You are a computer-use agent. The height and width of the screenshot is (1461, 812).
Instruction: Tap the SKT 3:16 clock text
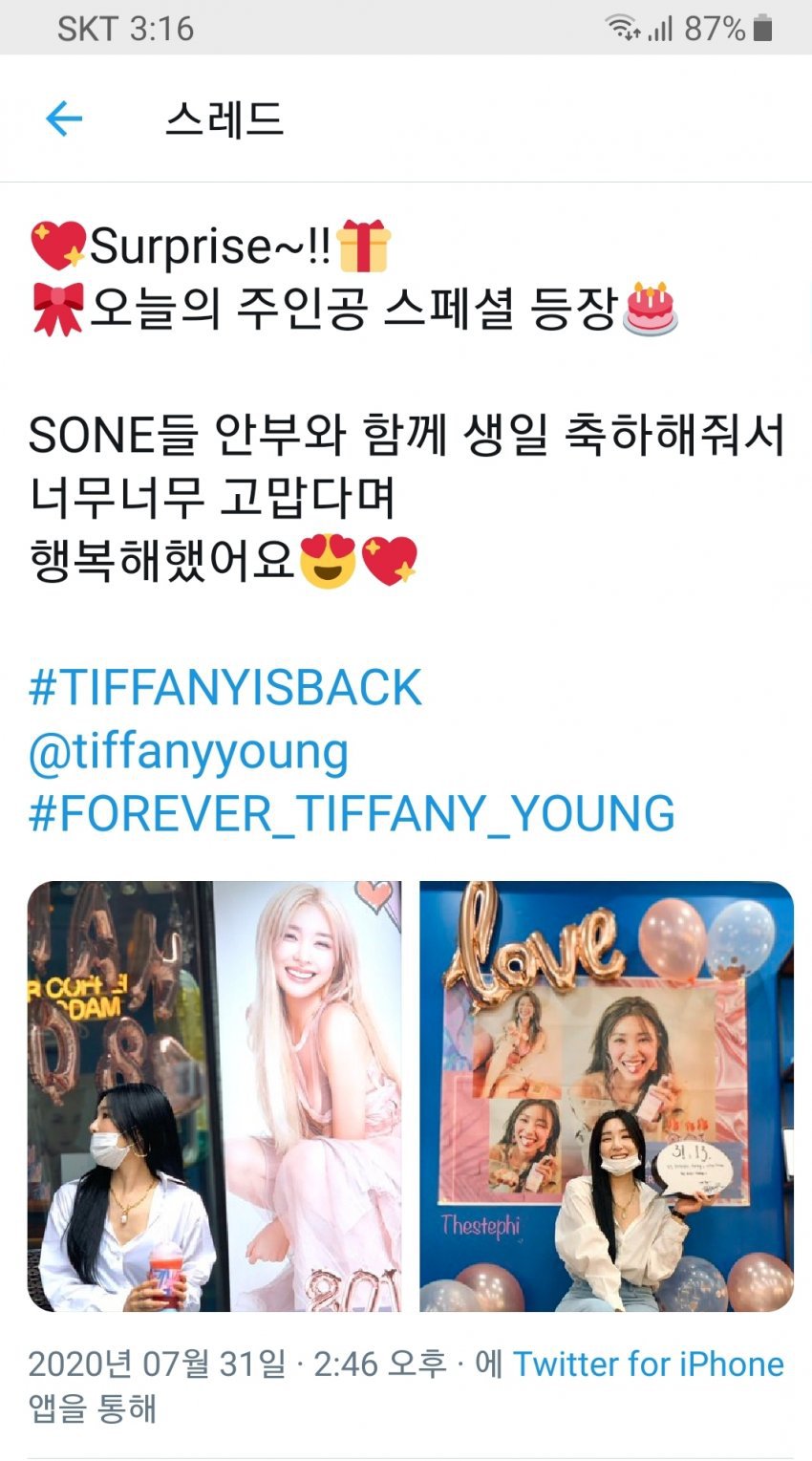coord(125,29)
